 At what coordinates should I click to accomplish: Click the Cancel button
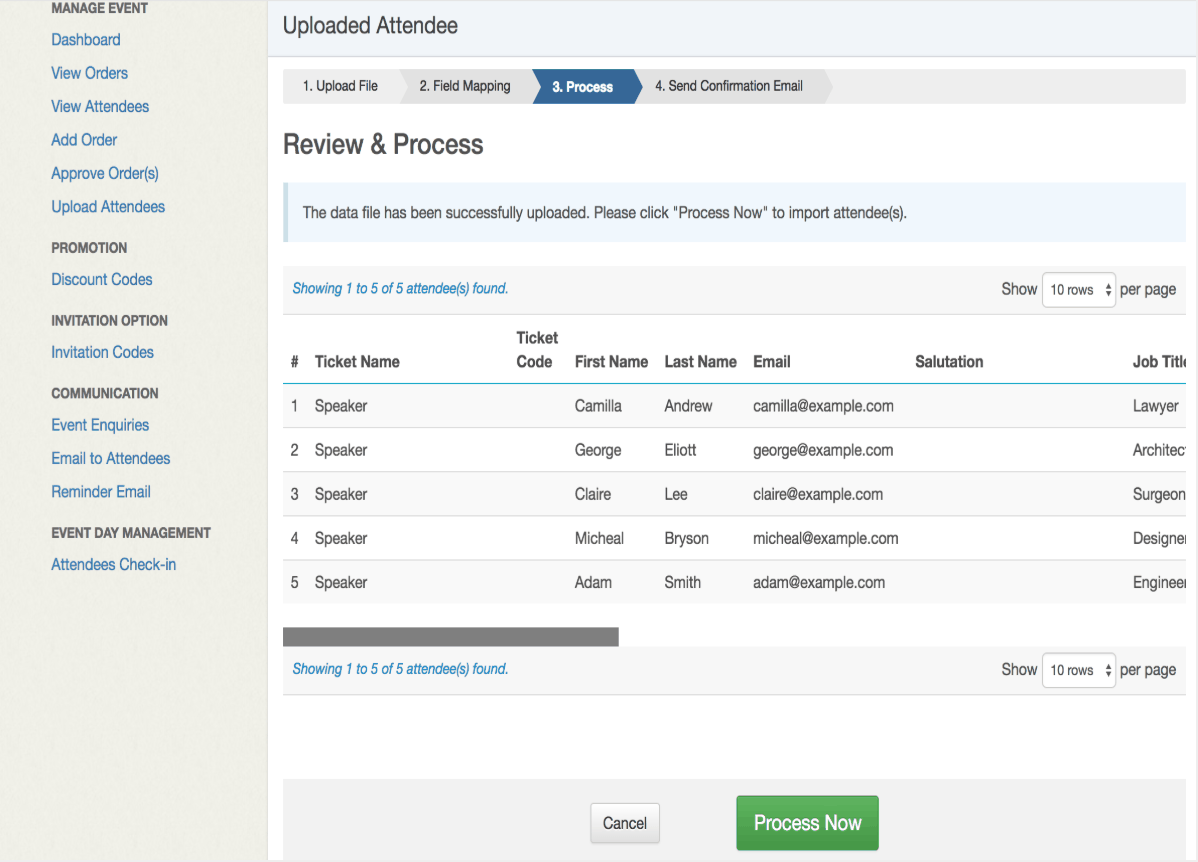[x=625, y=823]
